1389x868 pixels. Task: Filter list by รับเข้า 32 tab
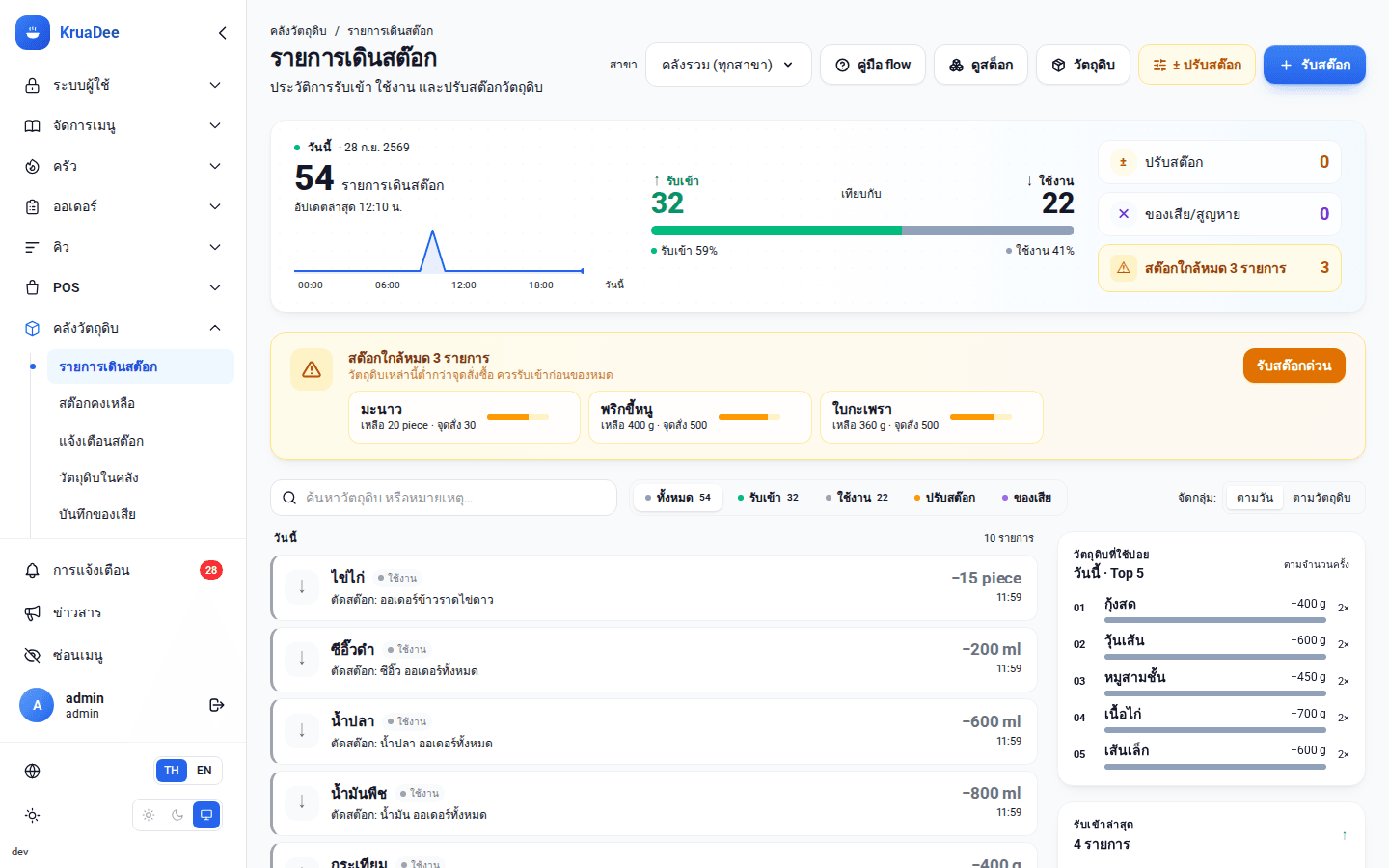768,498
